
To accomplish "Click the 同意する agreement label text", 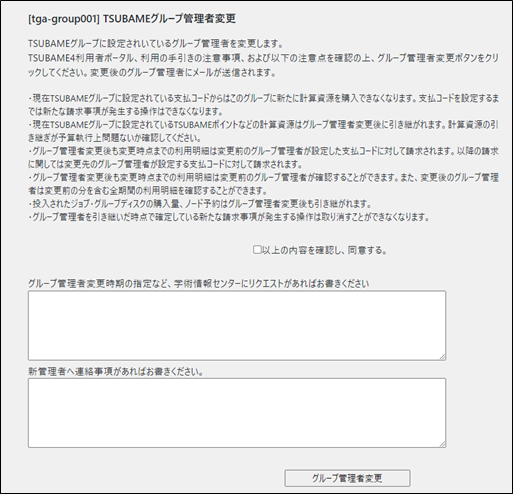I will [324, 250].
